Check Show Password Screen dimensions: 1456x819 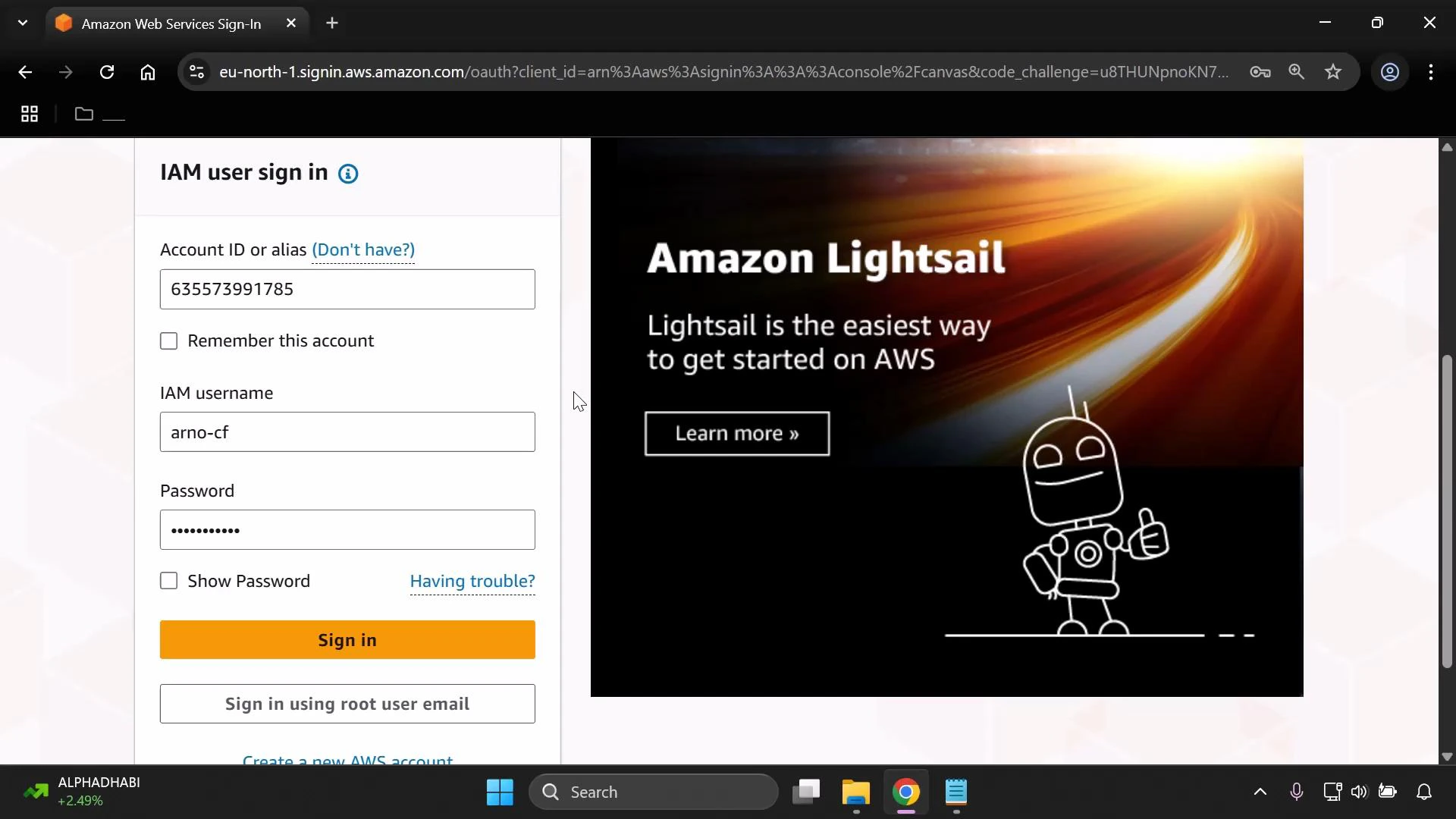(x=169, y=581)
